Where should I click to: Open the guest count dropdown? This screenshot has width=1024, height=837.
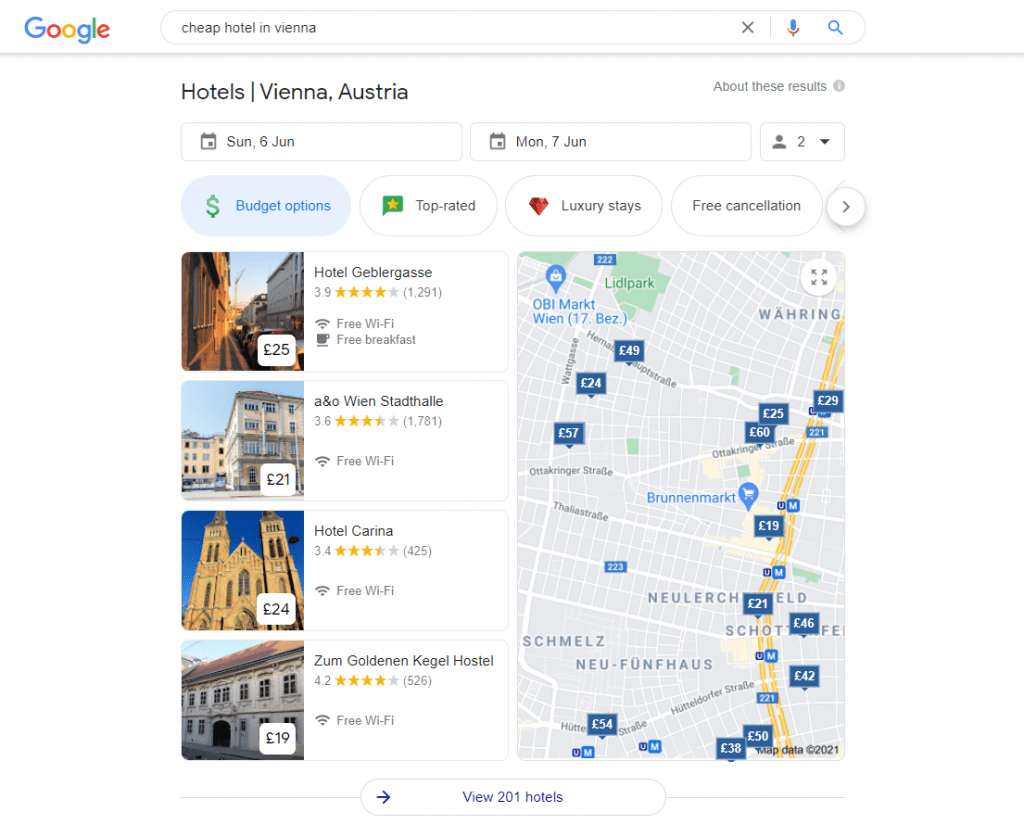(802, 141)
